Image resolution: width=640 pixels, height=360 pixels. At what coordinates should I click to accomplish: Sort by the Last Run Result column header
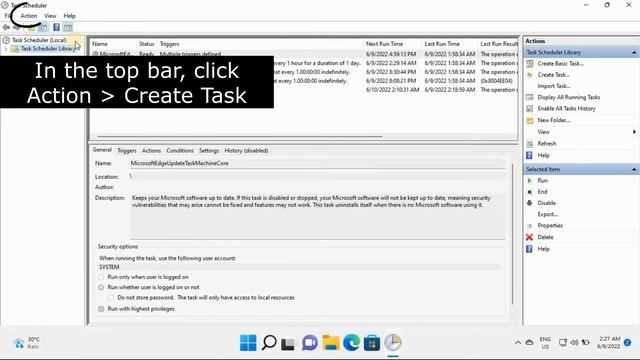tap(499, 44)
